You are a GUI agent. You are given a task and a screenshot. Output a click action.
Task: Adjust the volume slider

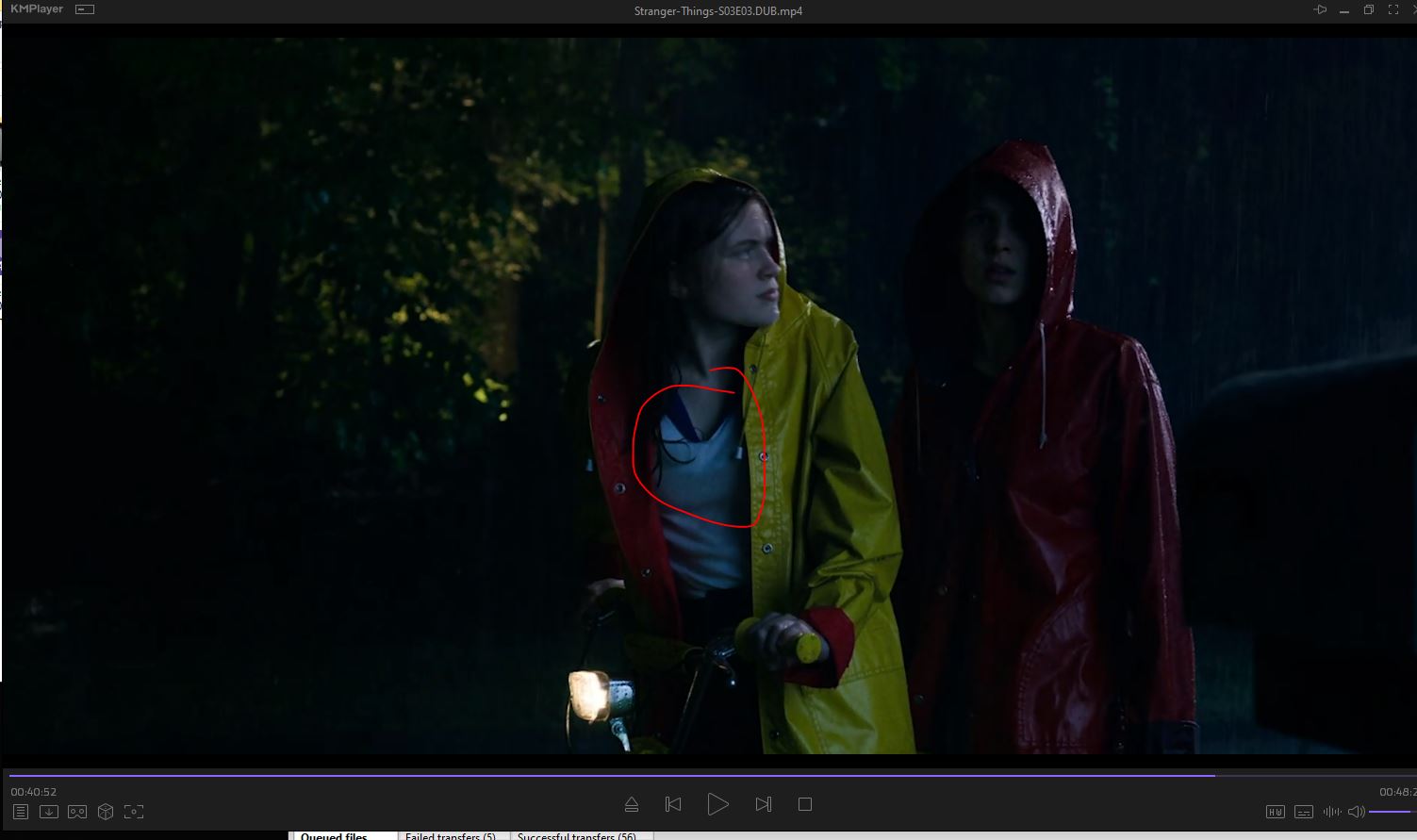(1391, 812)
